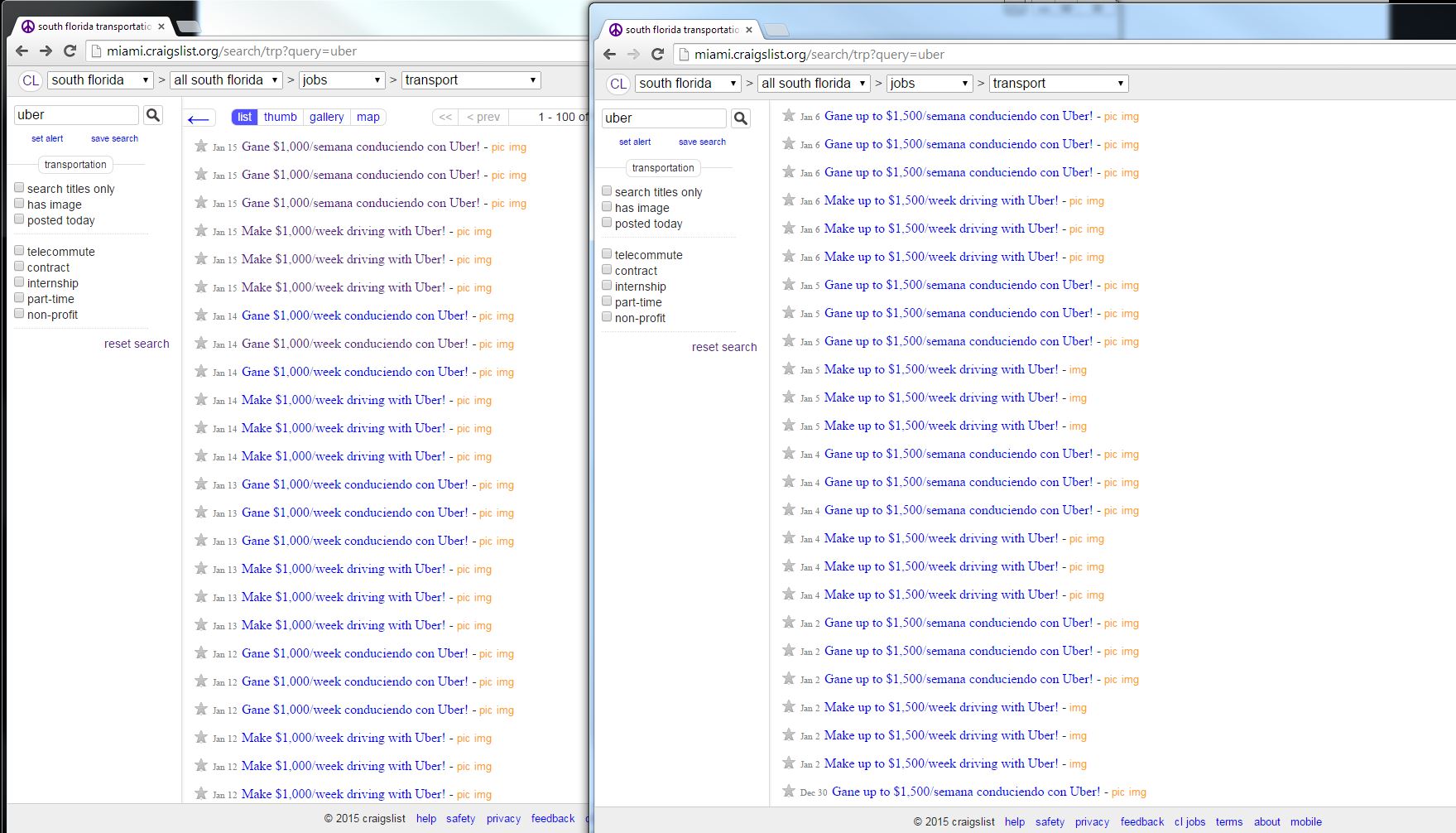Click 'reset search' in left window
This screenshot has height=833, width=1456.
coord(137,344)
